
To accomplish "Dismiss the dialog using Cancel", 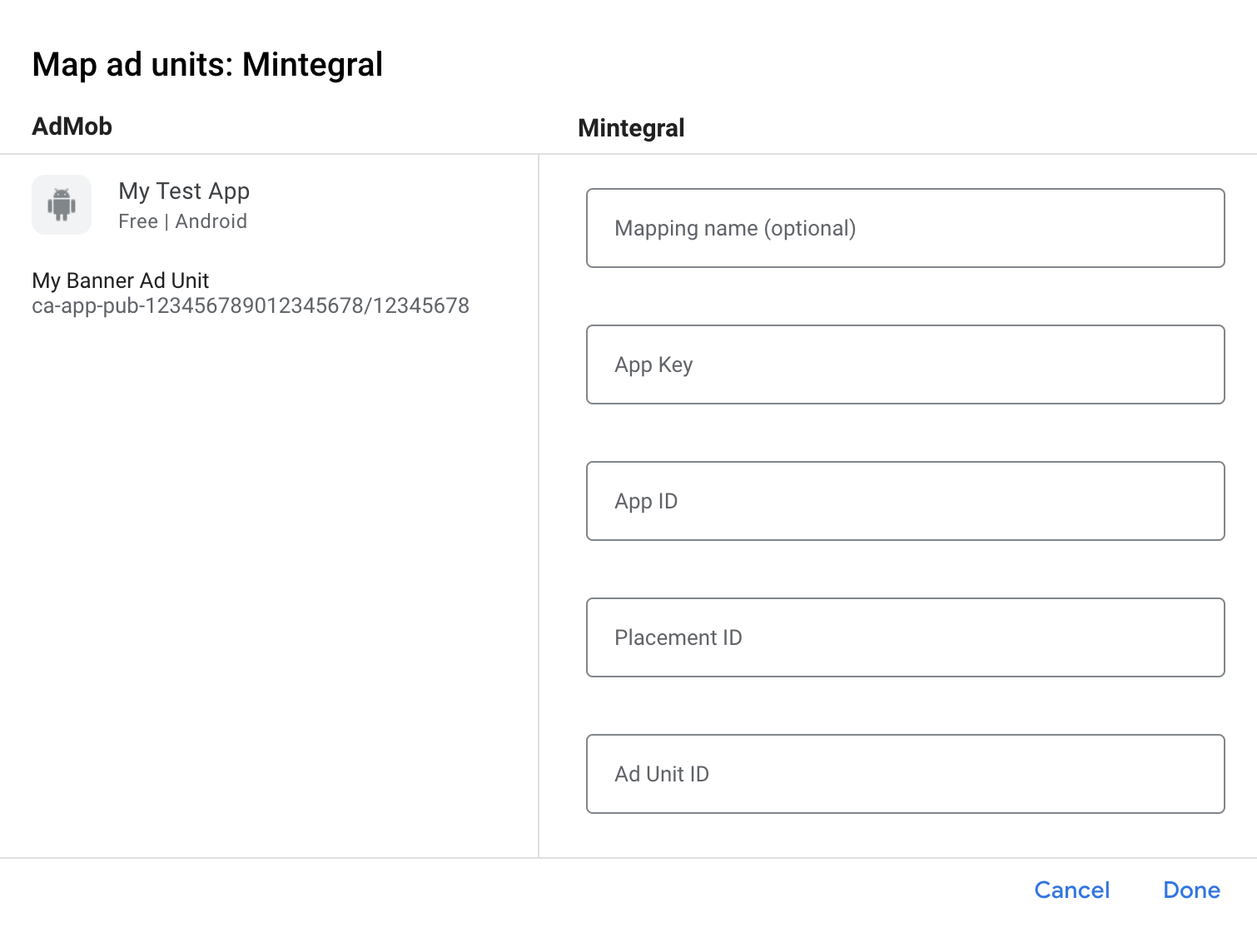I will (x=1071, y=890).
